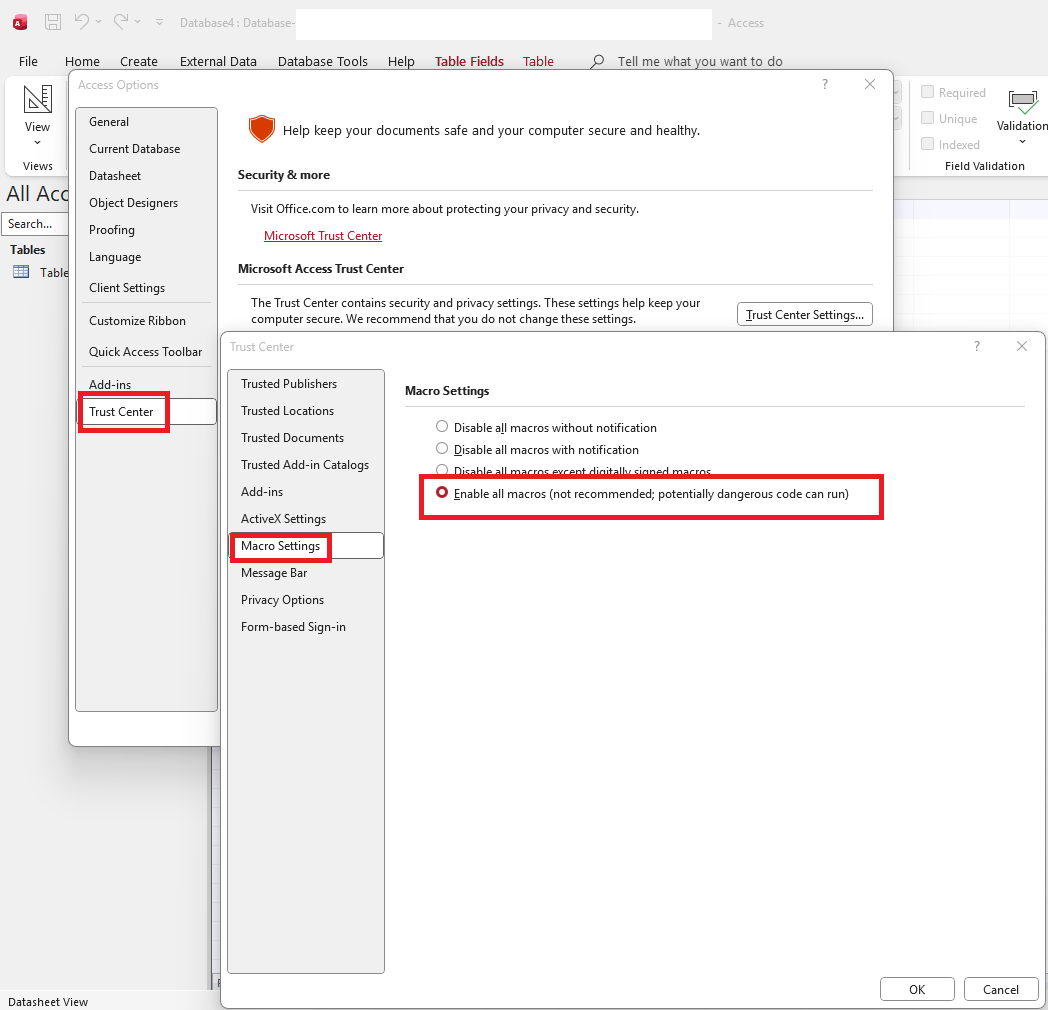Open Trusted Add-in Catalogs section
Image resolution: width=1048 pixels, height=1010 pixels.
(x=305, y=465)
